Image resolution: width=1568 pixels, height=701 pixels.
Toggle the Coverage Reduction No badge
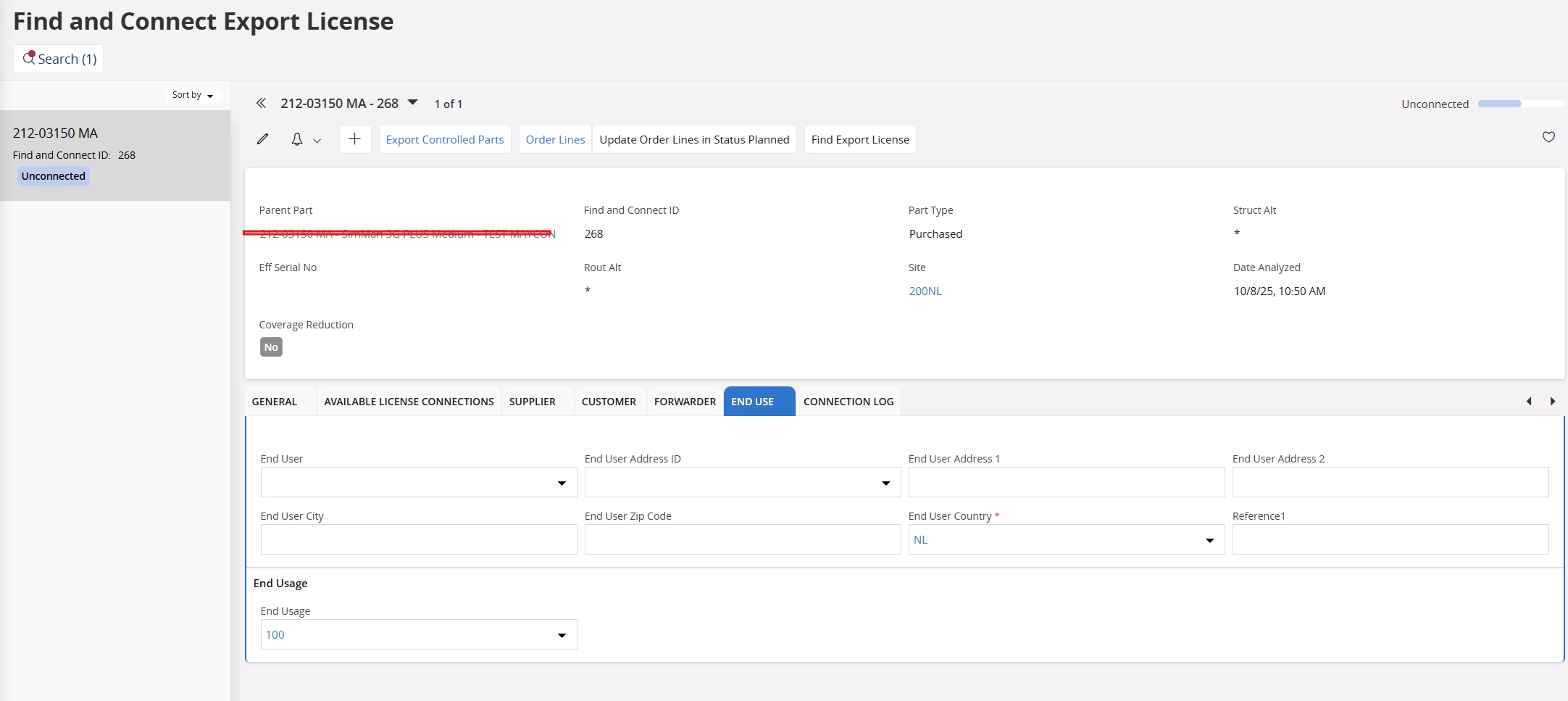pos(271,347)
